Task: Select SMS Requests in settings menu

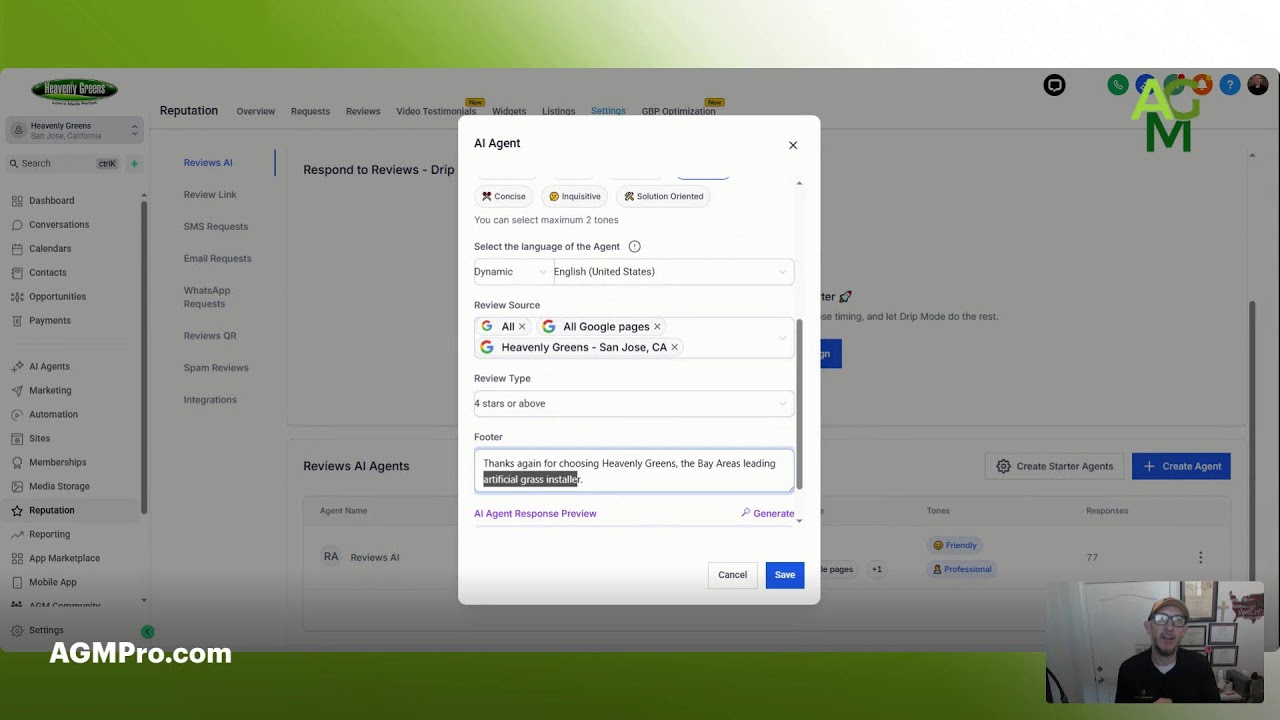Action: click(x=216, y=227)
